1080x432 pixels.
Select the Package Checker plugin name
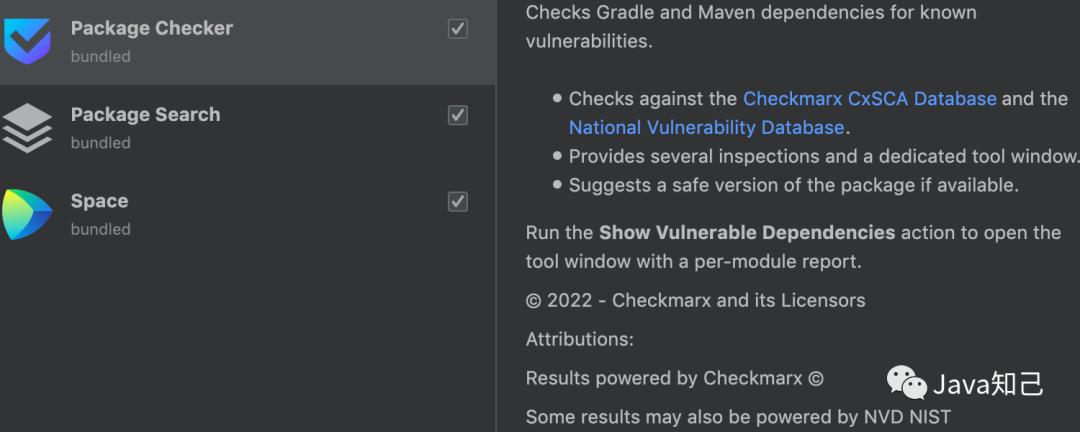(x=152, y=28)
